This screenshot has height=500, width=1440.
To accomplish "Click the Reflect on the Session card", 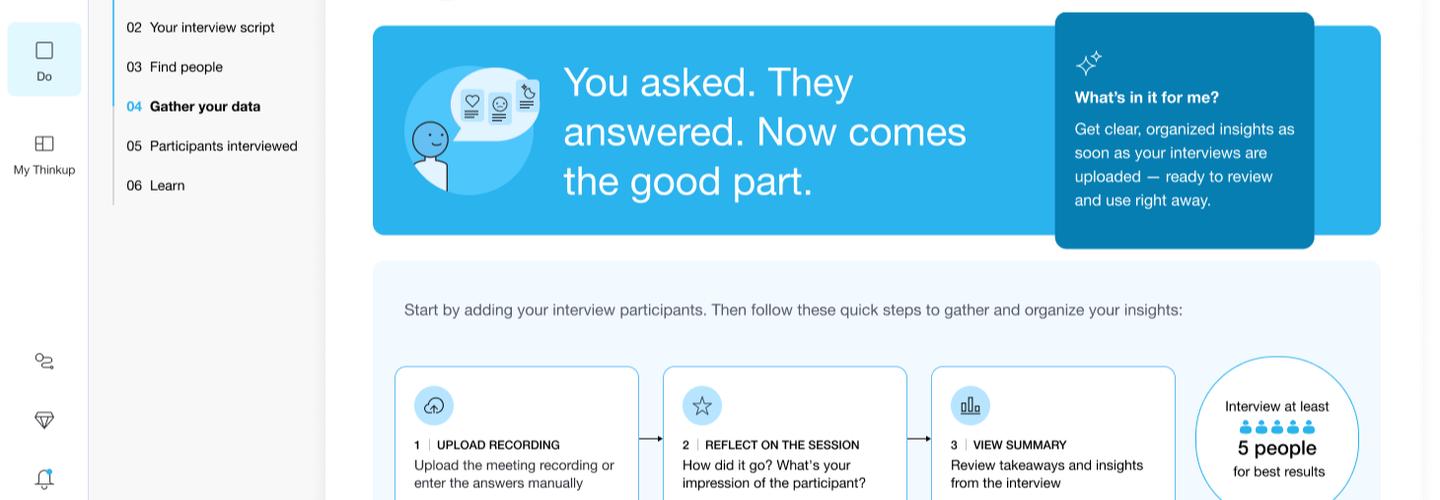I will point(784,440).
